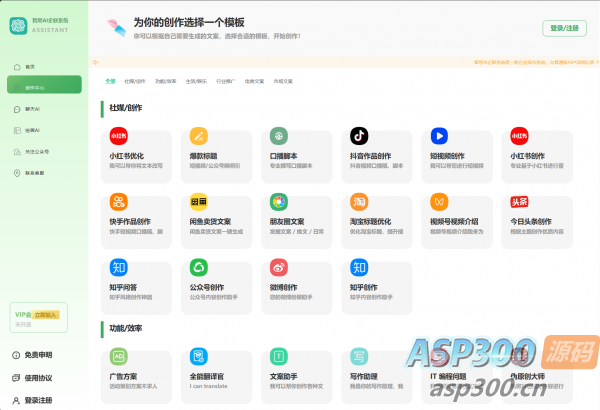Select the 口播脚本 template icon
Viewport: 600px width, 410px height.
click(279, 136)
